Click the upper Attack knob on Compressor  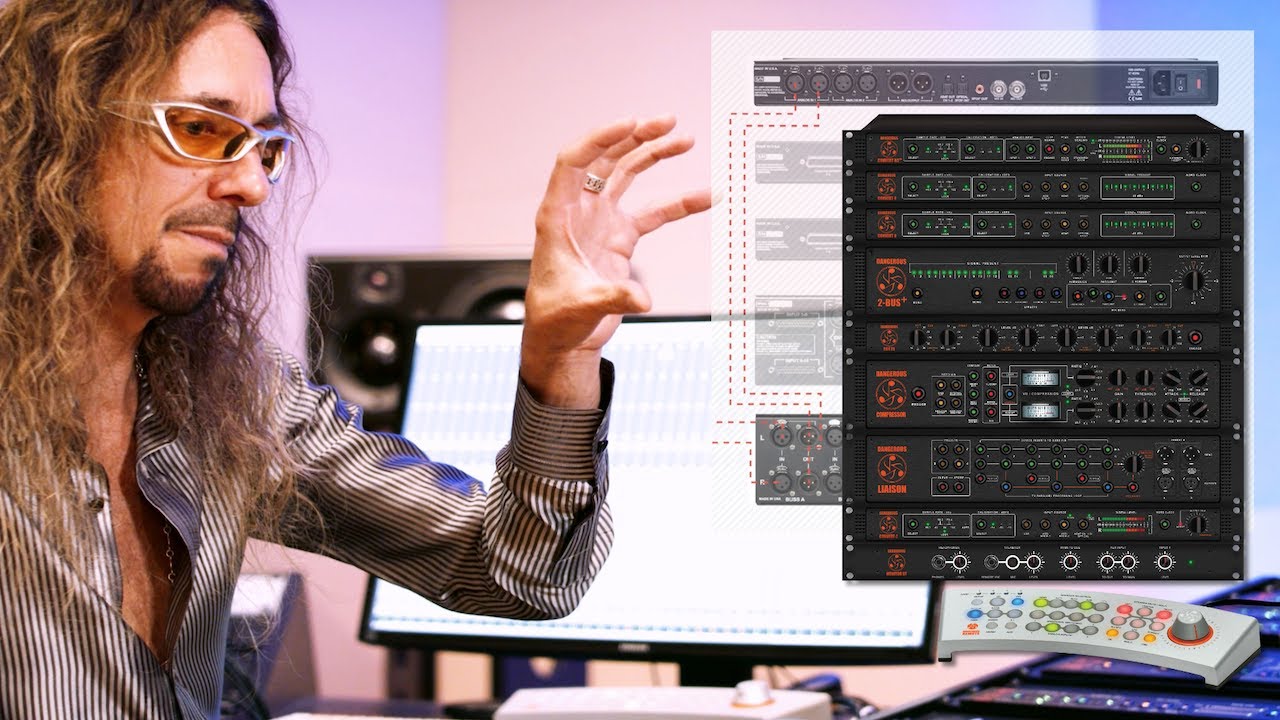pyautogui.click(x=1171, y=377)
